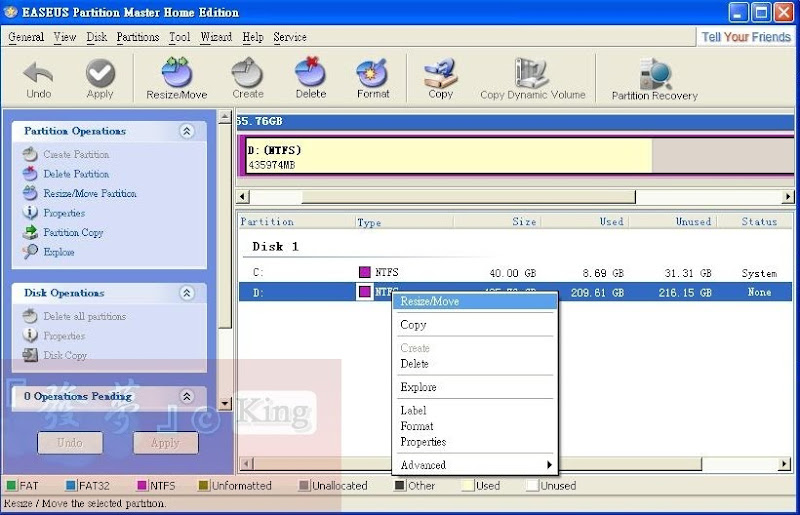Open the Partitions menu

(138, 37)
